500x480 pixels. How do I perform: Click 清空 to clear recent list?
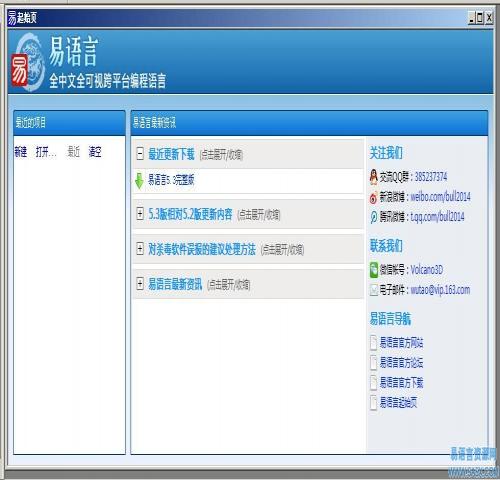(x=95, y=152)
